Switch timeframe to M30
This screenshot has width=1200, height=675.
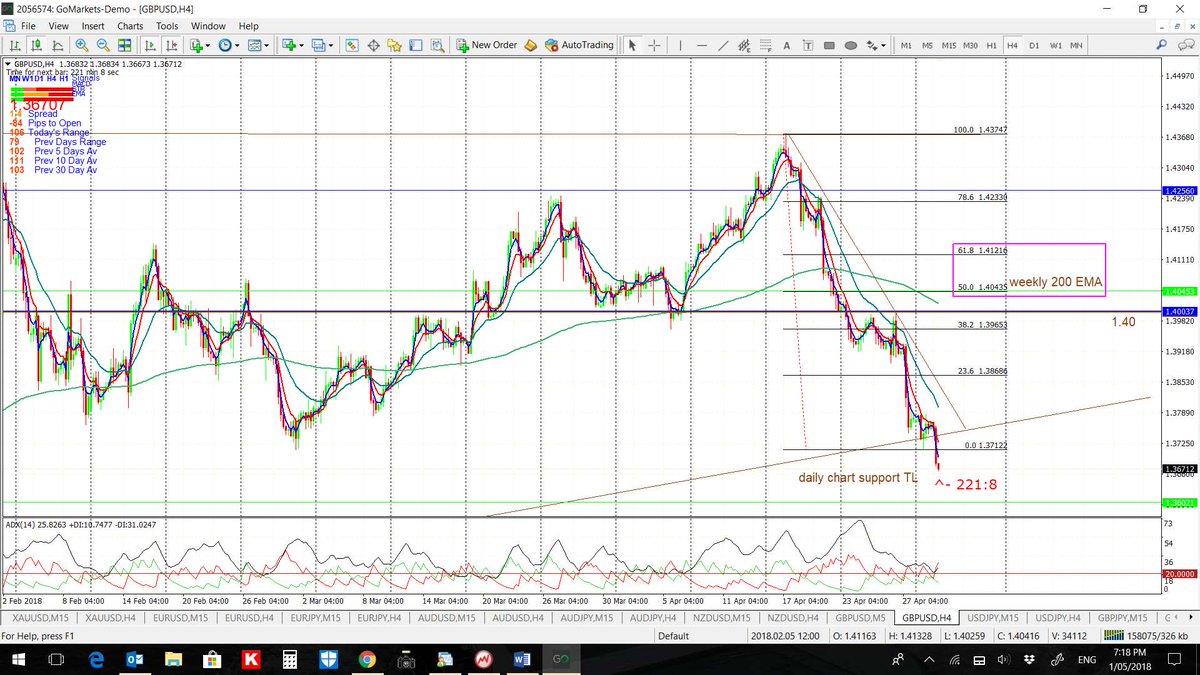pyautogui.click(x=970, y=45)
